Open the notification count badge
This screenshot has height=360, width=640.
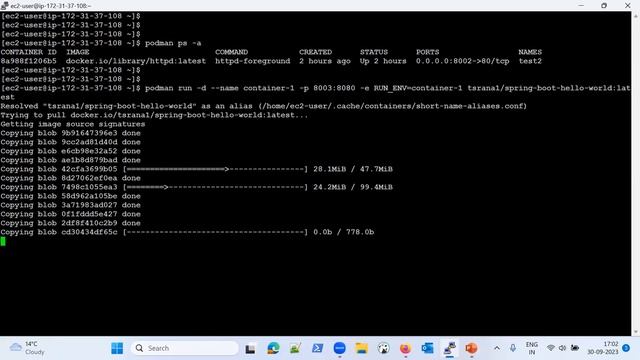pyautogui.click(x=626, y=348)
